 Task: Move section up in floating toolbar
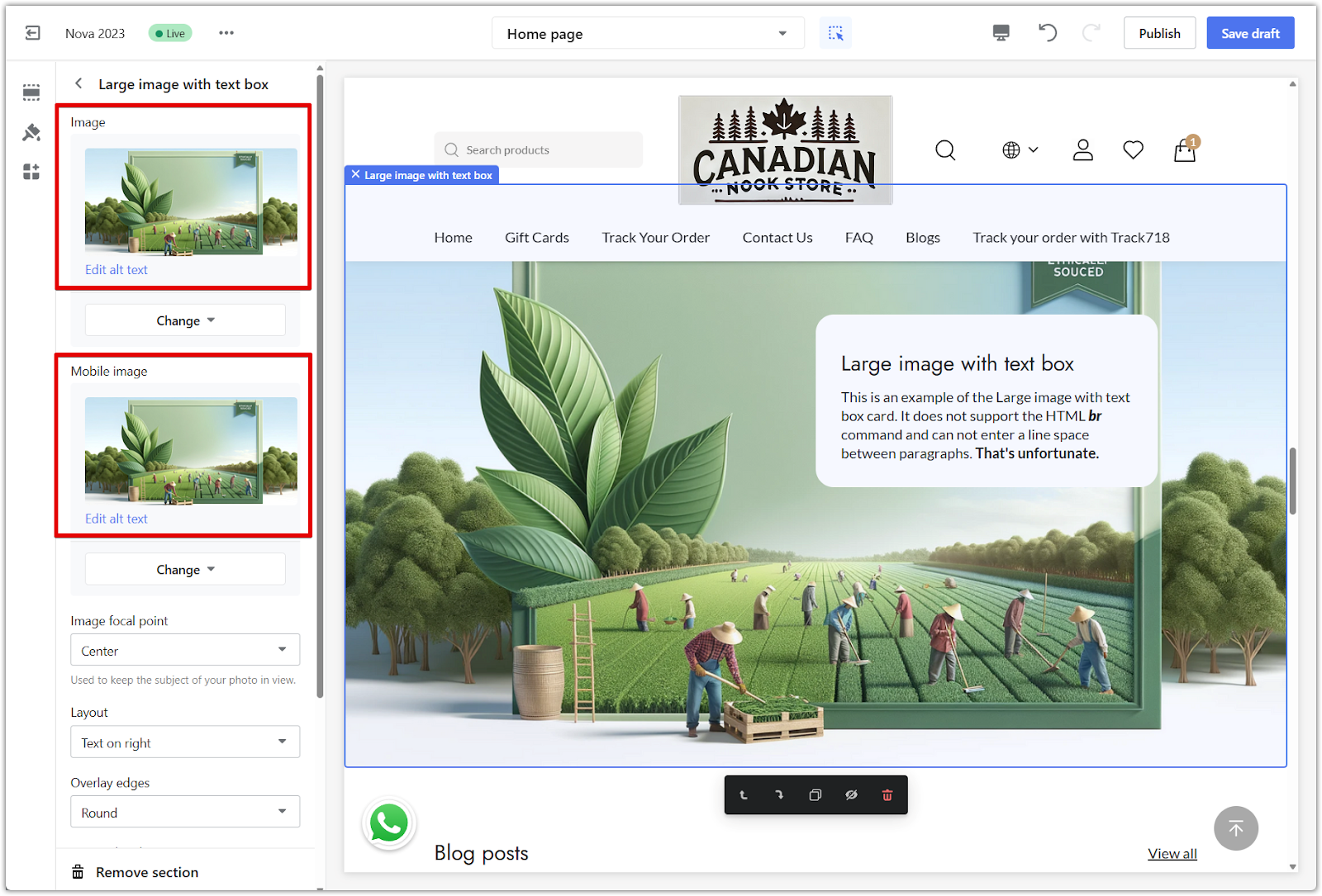744,795
